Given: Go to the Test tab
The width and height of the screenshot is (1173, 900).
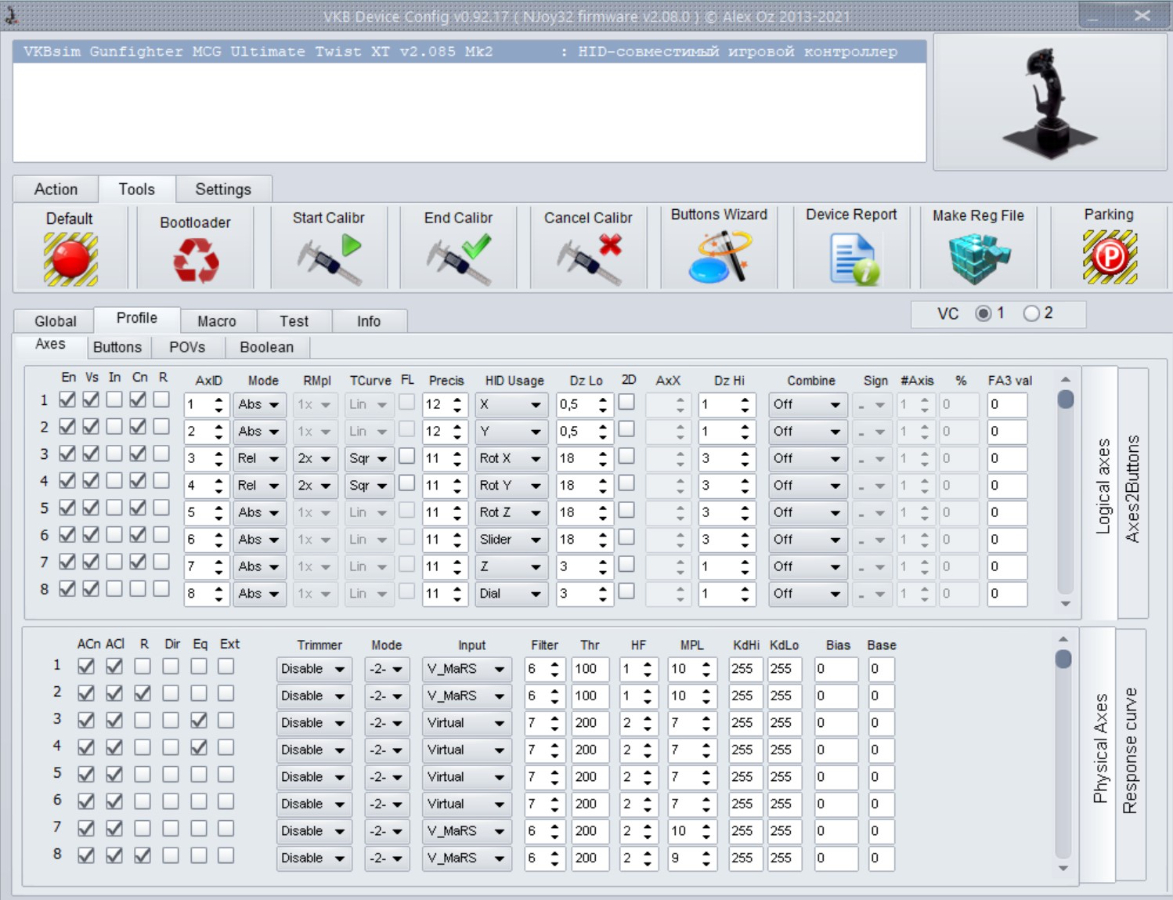Looking at the screenshot, I should [294, 321].
